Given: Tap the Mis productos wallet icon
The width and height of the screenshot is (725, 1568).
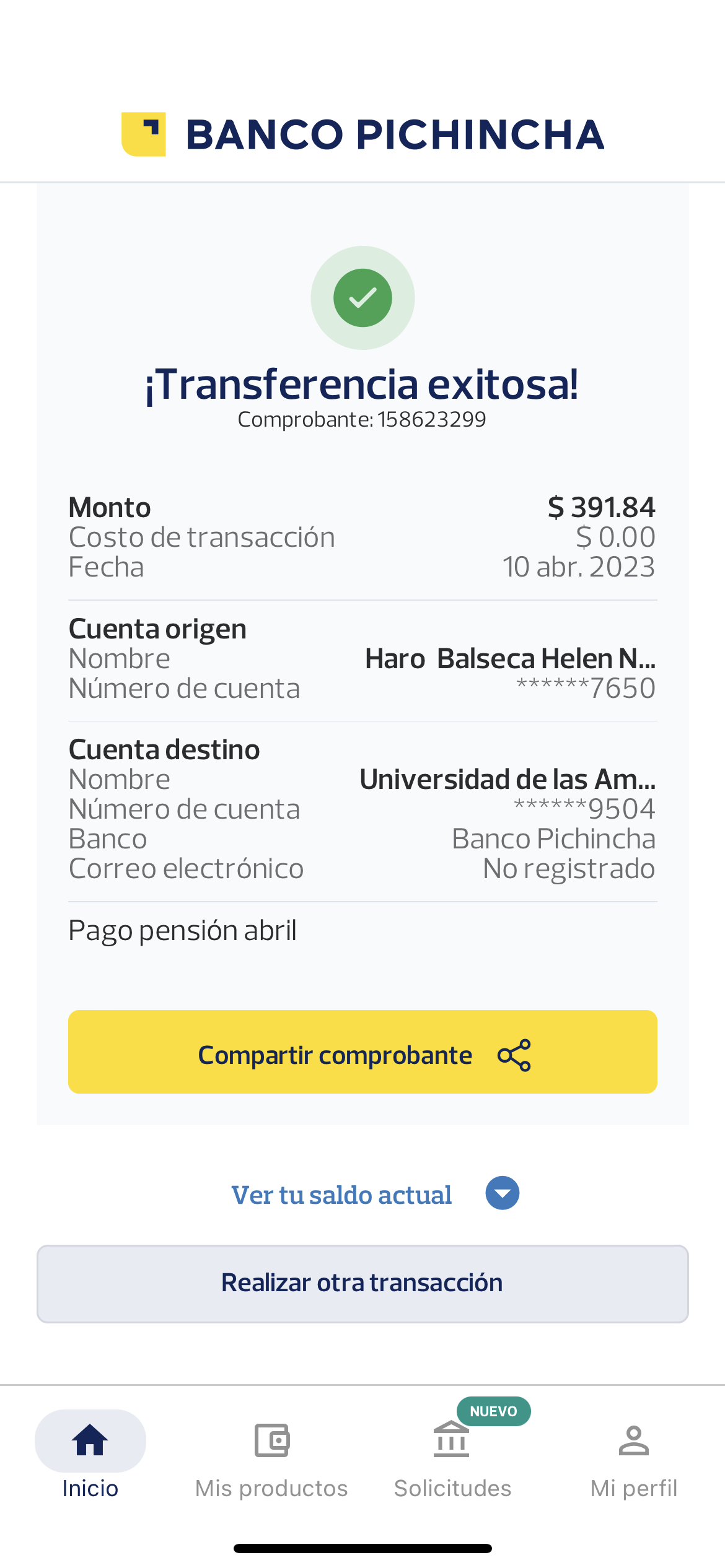Looking at the screenshot, I should tap(271, 1440).
